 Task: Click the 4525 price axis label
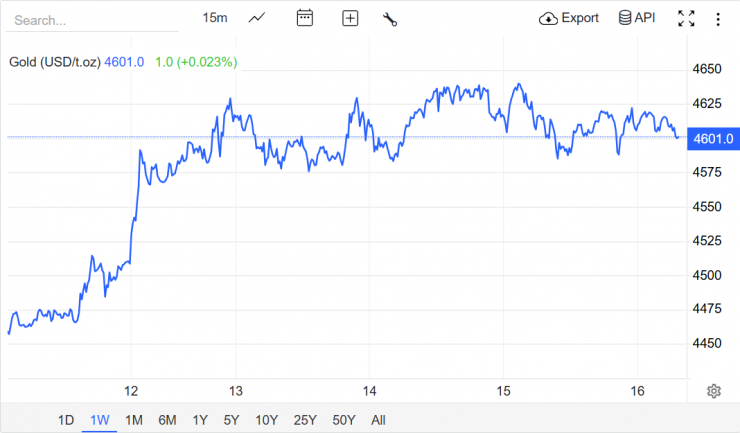[x=706, y=241]
